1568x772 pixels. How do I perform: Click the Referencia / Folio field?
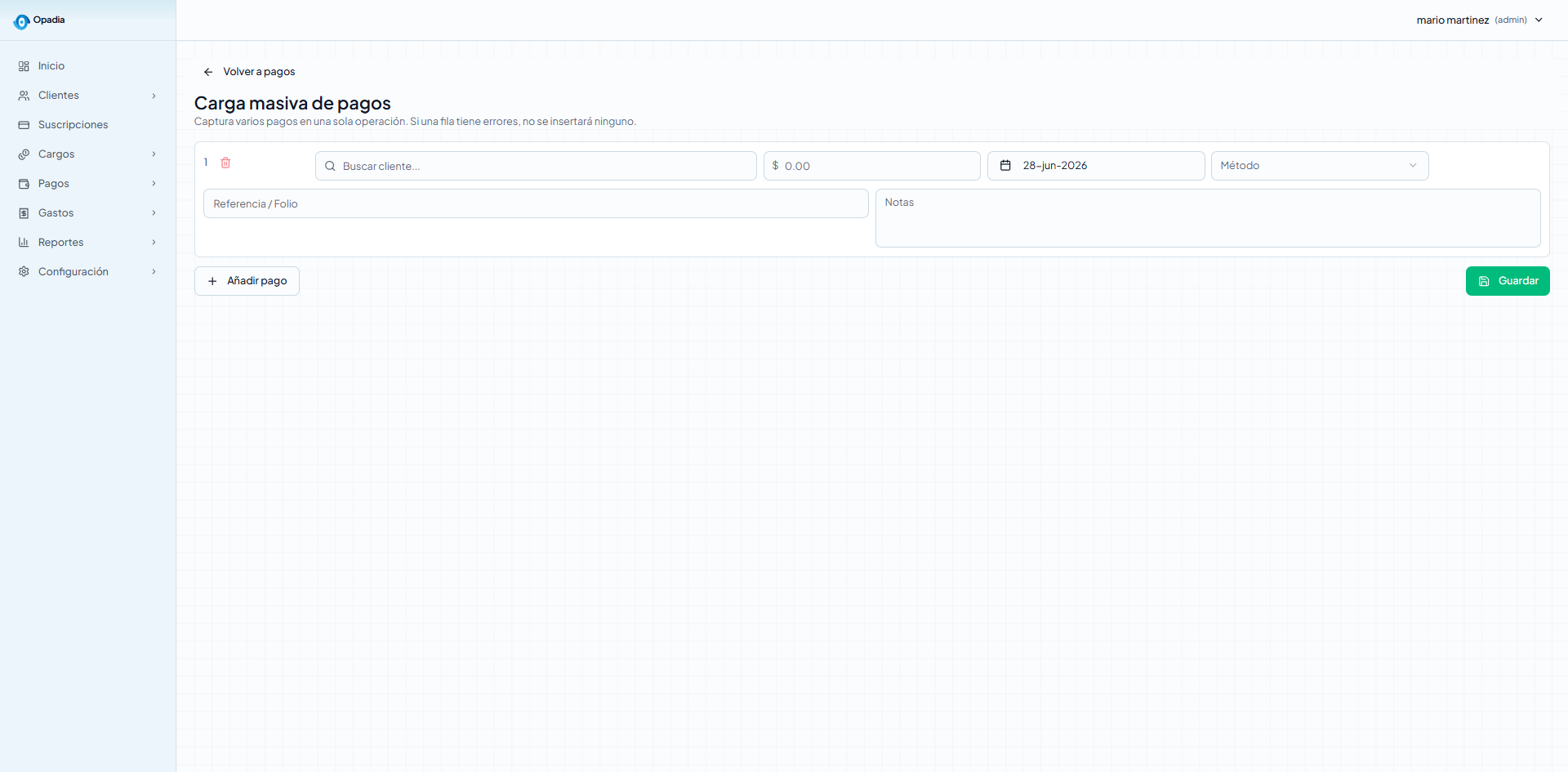pyautogui.click(x=536, y=203)
